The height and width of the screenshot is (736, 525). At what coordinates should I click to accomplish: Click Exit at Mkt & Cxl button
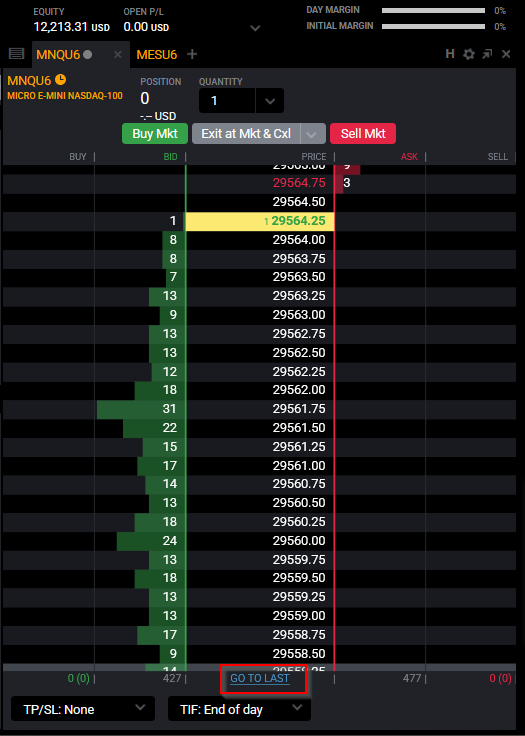pos(246,134)
